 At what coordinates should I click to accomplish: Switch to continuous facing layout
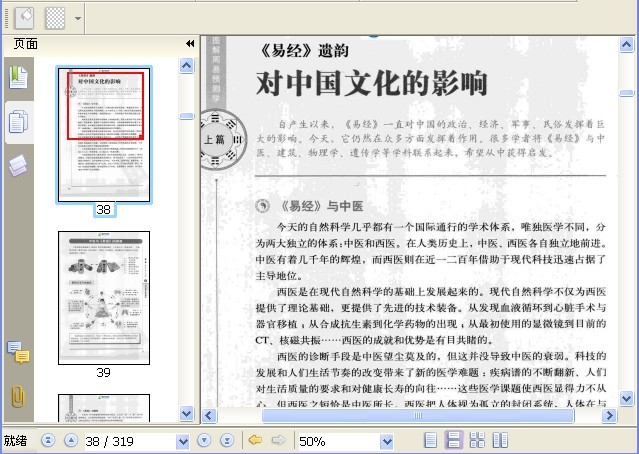(x=477, y=440)
